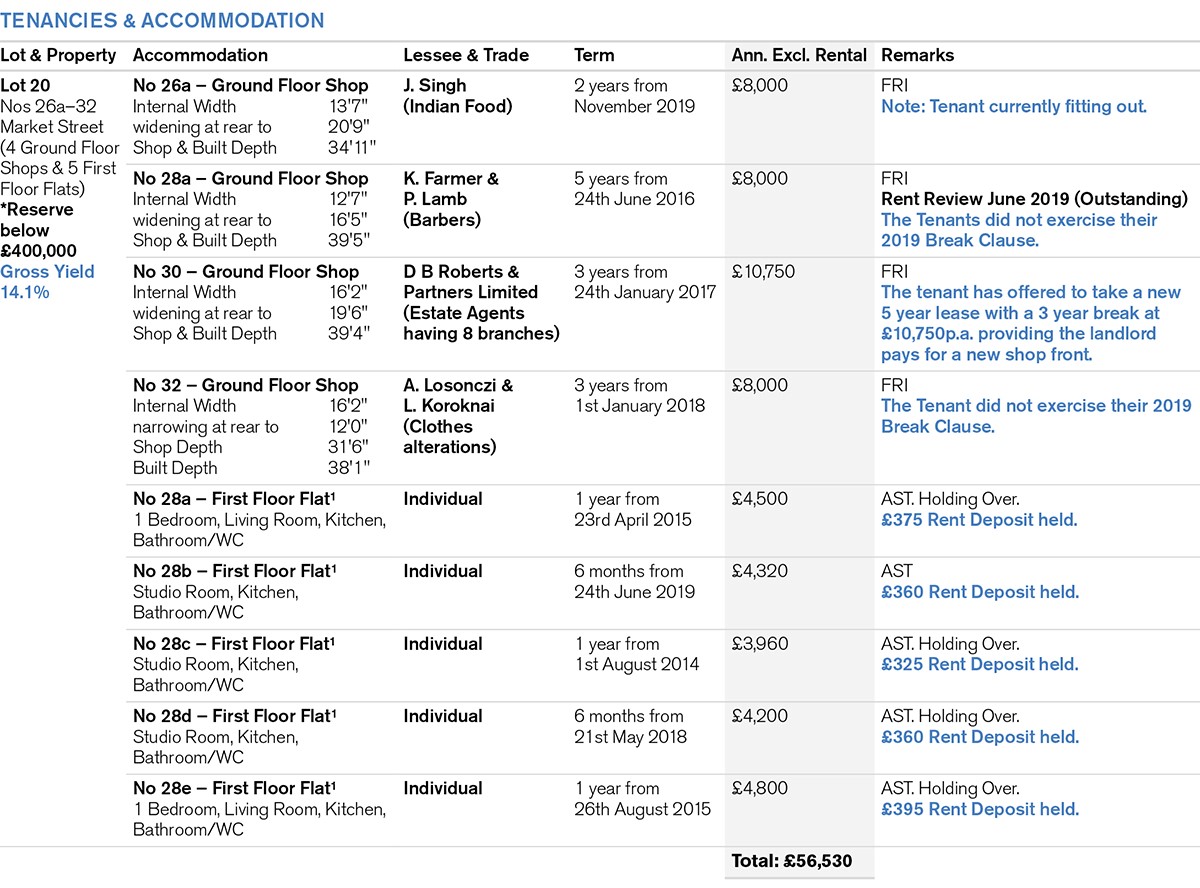
Task: Select the No 32 Ground Floor Shop title
Action: 246,385
